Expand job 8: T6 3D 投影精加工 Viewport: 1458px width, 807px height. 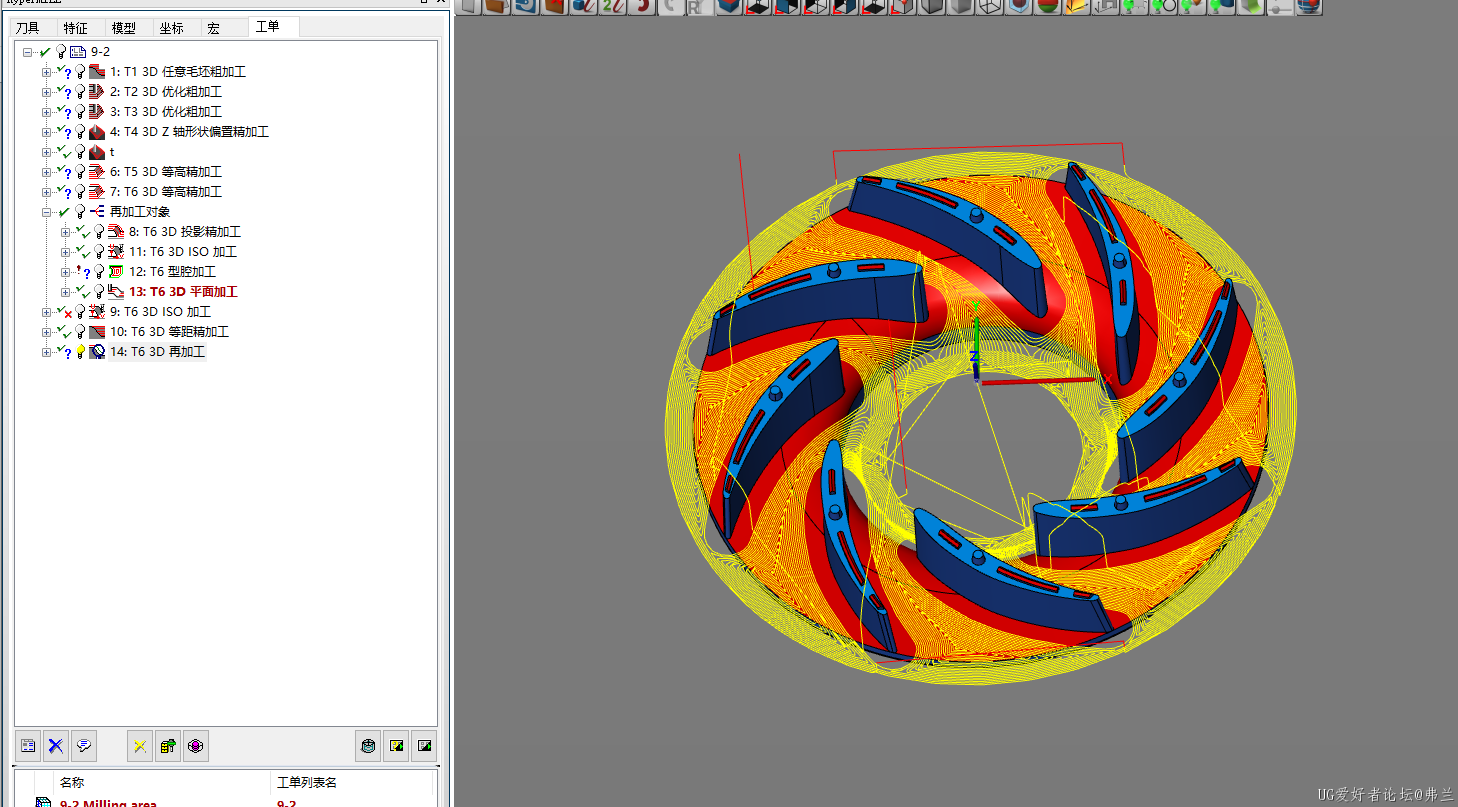coord(66,232)
